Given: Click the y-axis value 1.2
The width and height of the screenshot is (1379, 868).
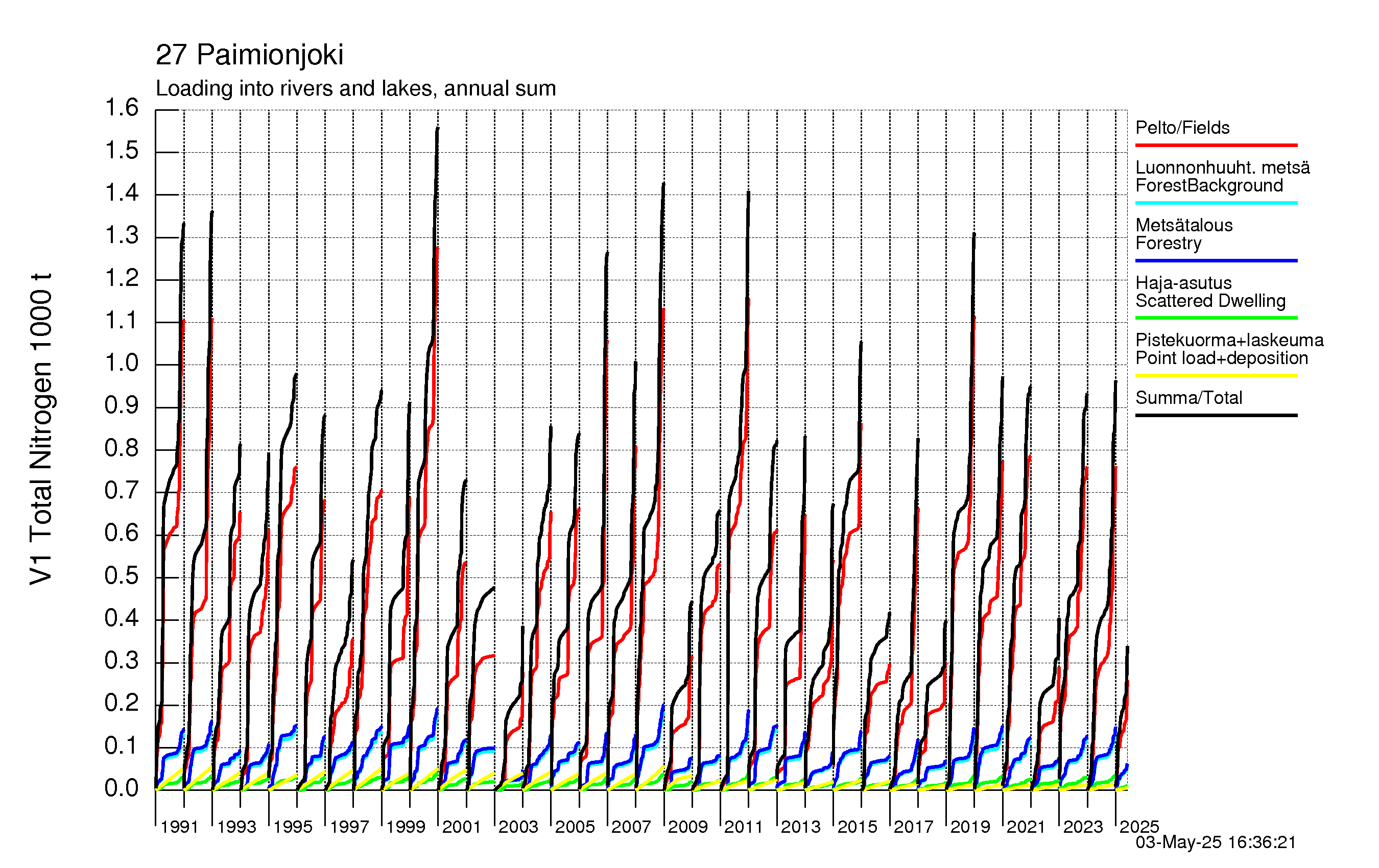Looking at the screenshot, I should point(122,278).
